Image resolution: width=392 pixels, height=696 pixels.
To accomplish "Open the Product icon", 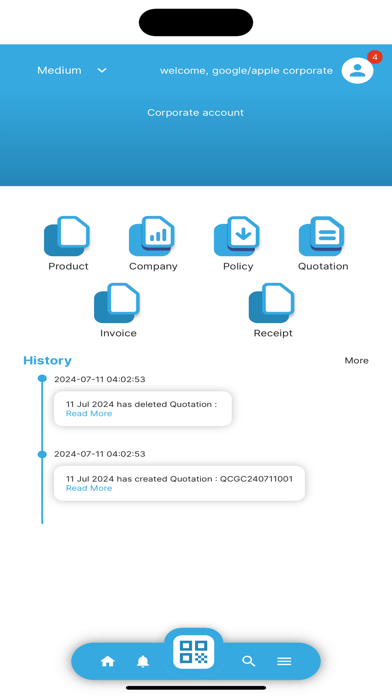I will coord(67,236).
